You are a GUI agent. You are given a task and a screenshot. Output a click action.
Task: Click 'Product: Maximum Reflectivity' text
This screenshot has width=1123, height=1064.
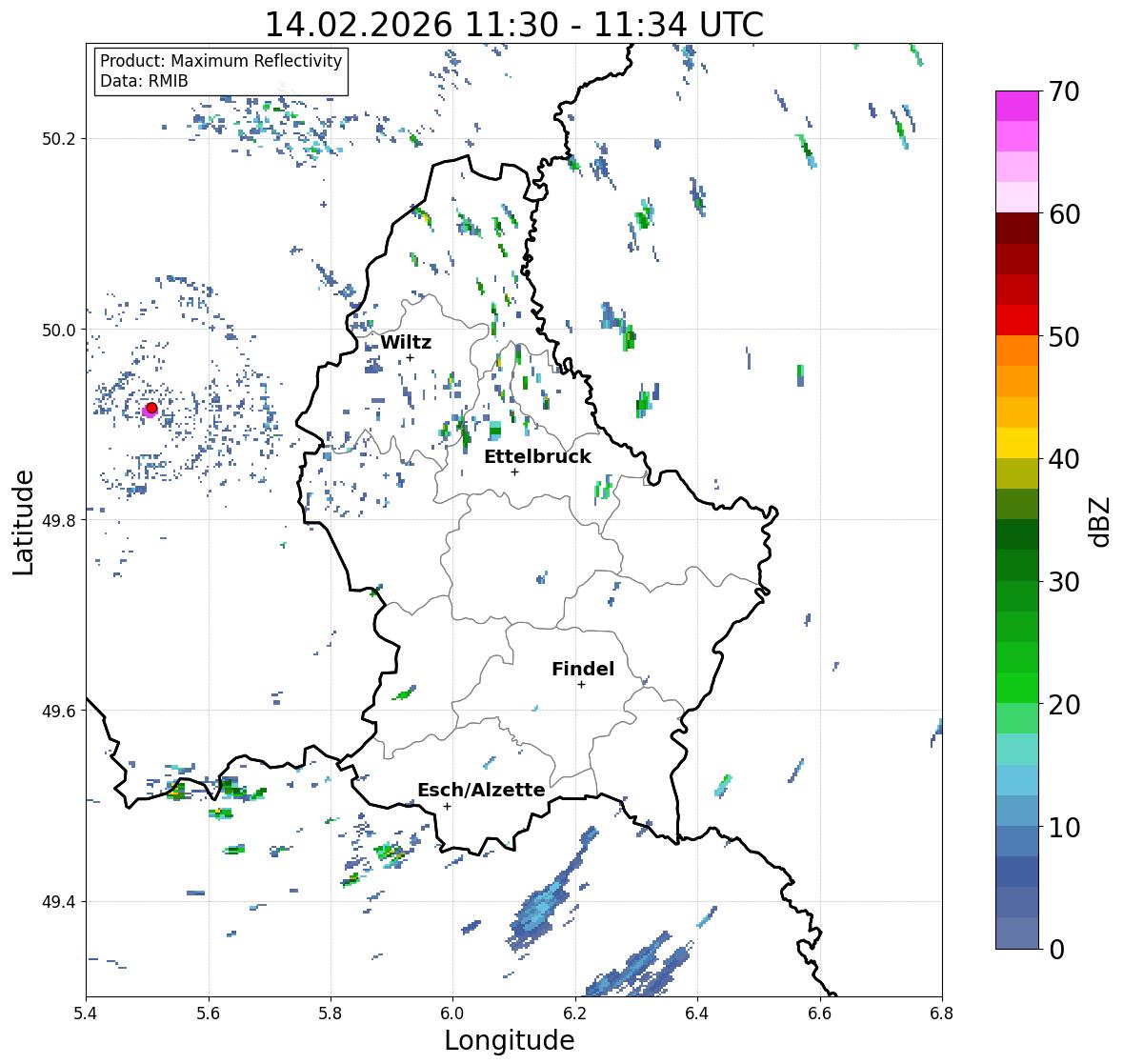tap(221, 61)
